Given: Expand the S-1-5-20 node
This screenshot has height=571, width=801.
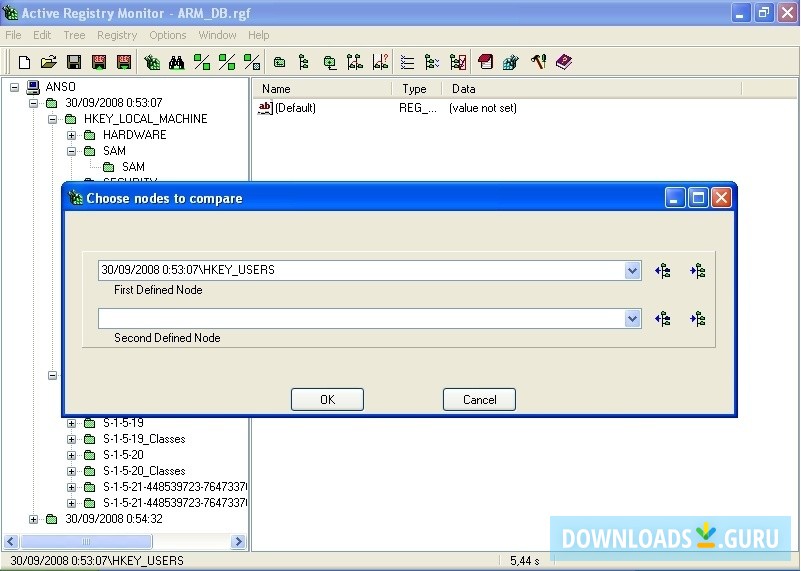Looking at the screenshot, I should [72, 455].
